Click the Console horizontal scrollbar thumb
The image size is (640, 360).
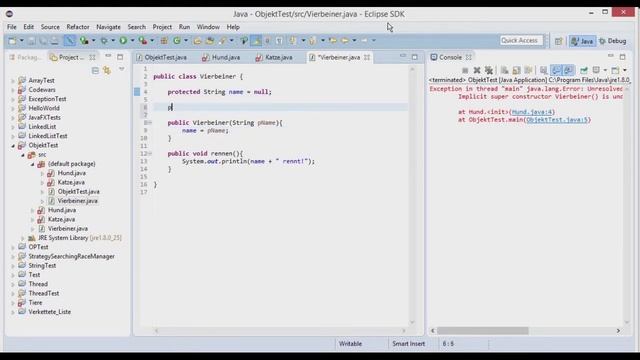click(483, 331)
